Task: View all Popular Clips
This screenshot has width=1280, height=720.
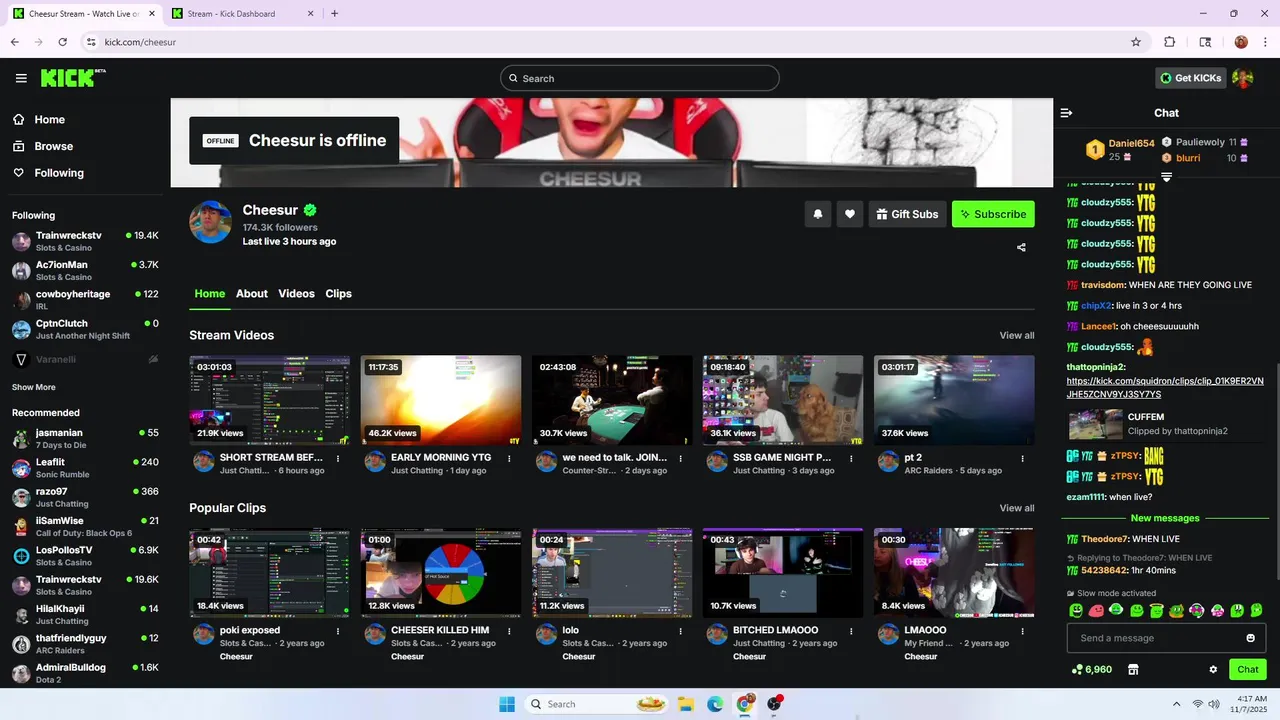Action: [x=1017, y=508]
